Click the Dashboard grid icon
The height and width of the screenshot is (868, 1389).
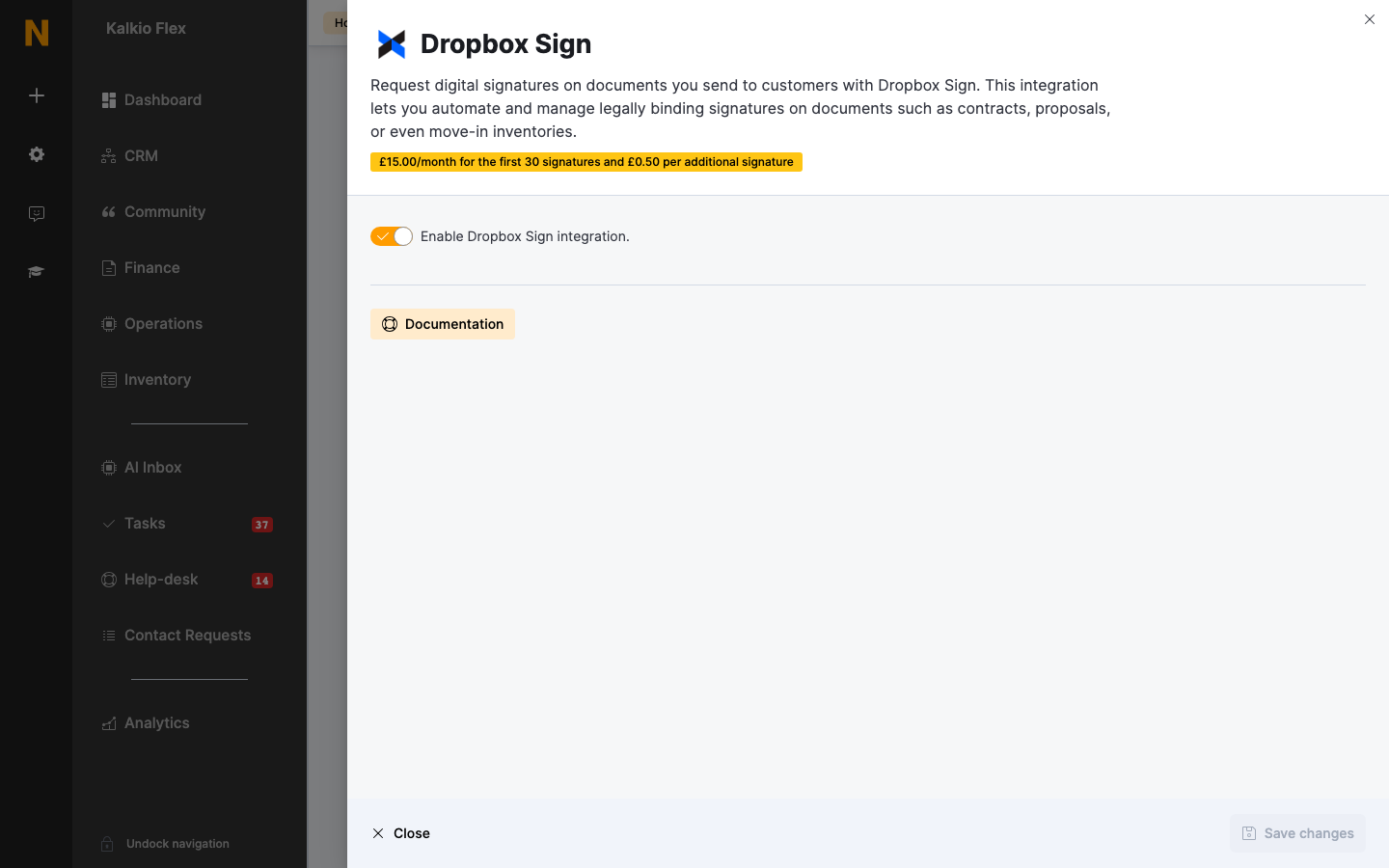tap(109, 100)
